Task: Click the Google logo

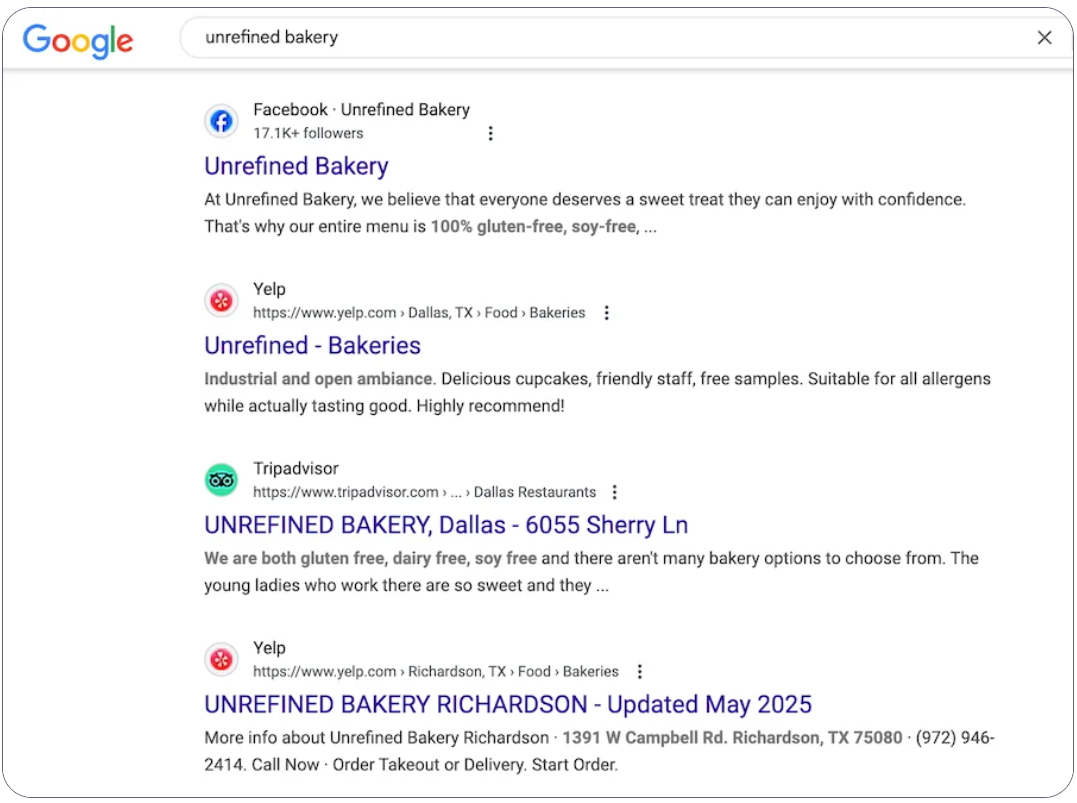Action: point(78,41)
